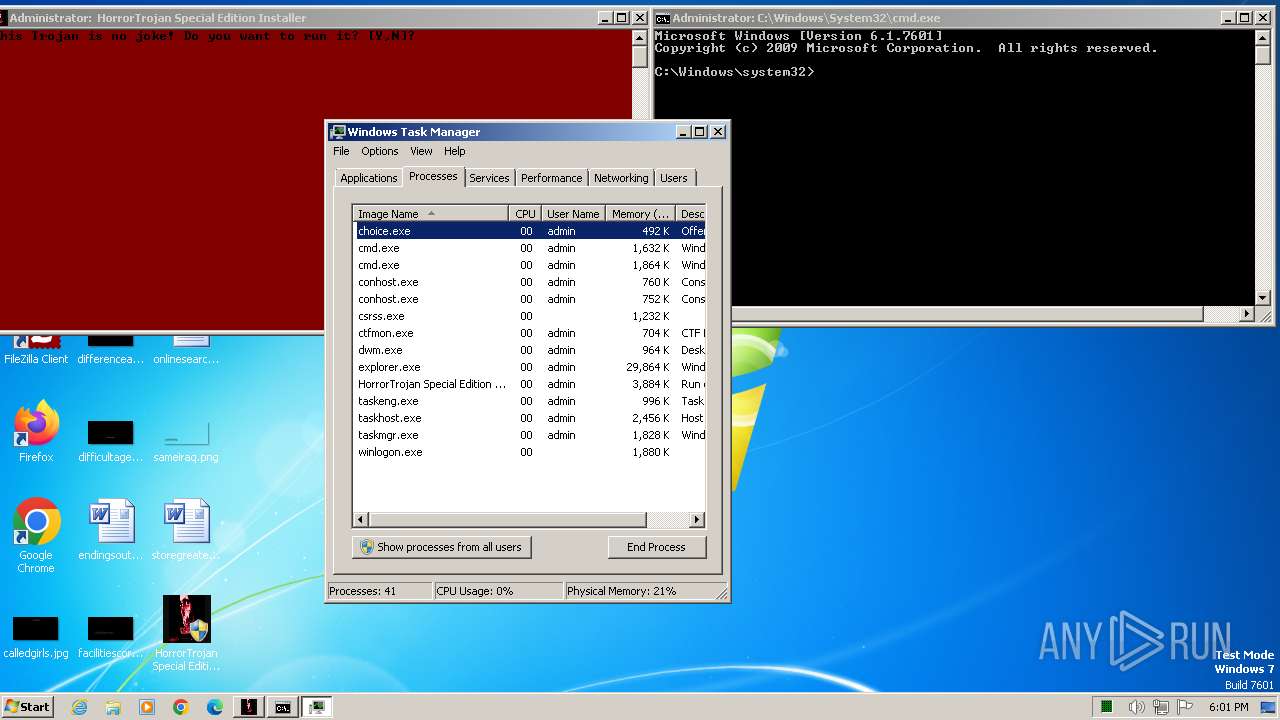The width and height of the screenshot is (1280, 720).
Task: Select the csrss.exe process row
Action: point(530,316)
